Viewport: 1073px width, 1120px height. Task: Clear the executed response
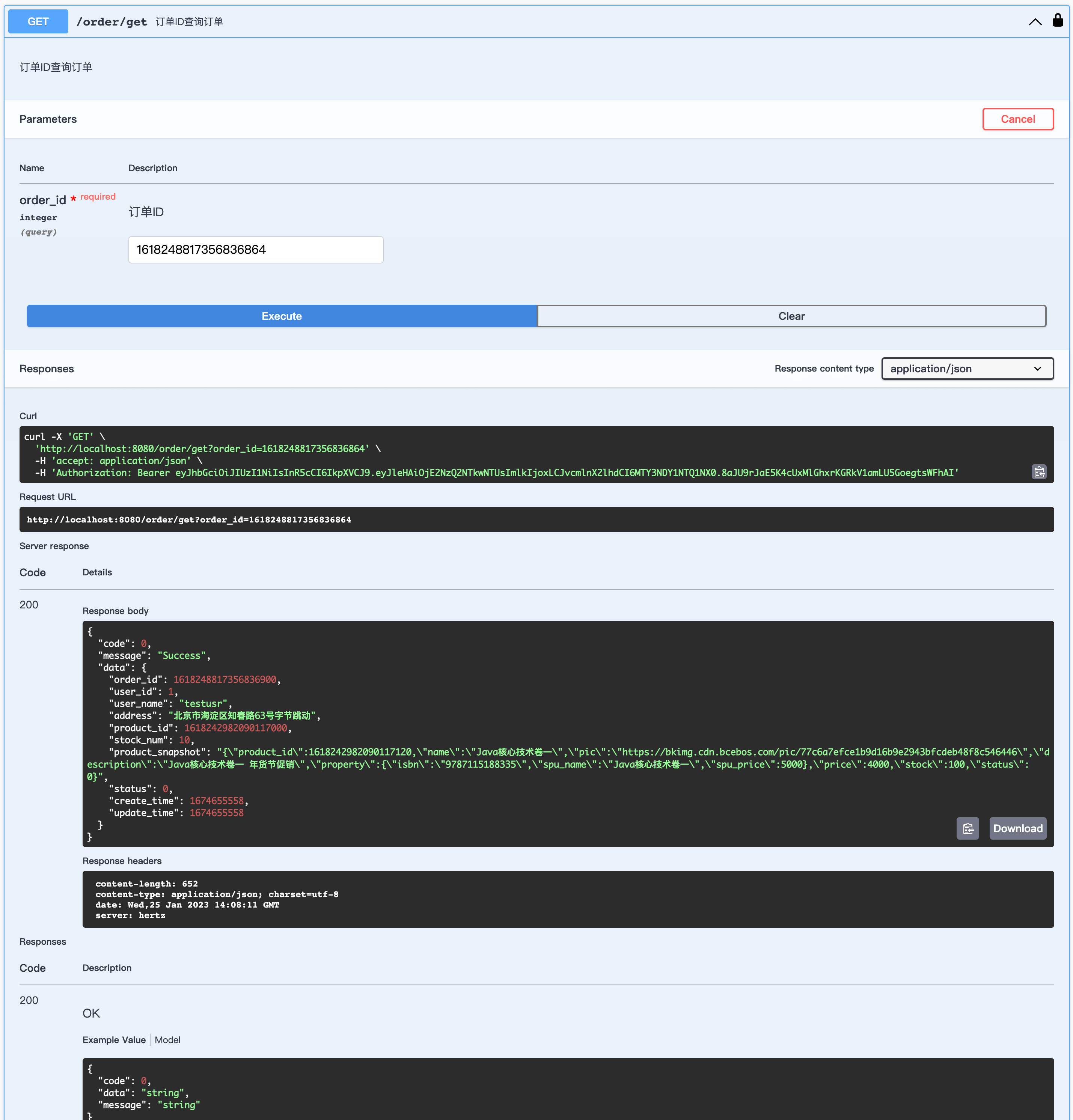tap(791, 316)
